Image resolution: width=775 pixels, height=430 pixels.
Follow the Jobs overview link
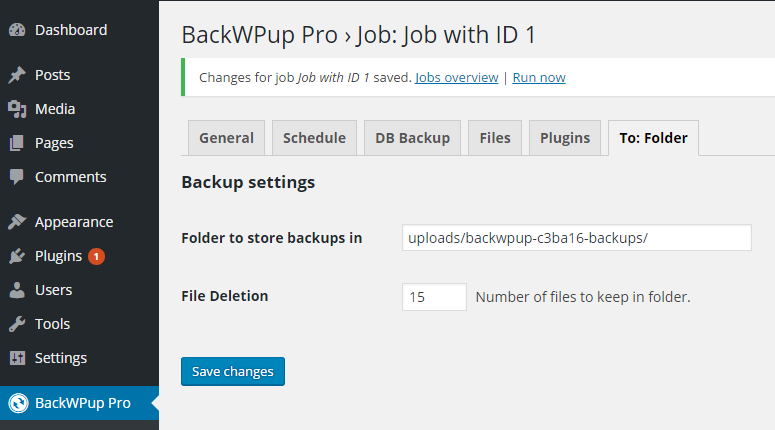[x=457, y=78]
